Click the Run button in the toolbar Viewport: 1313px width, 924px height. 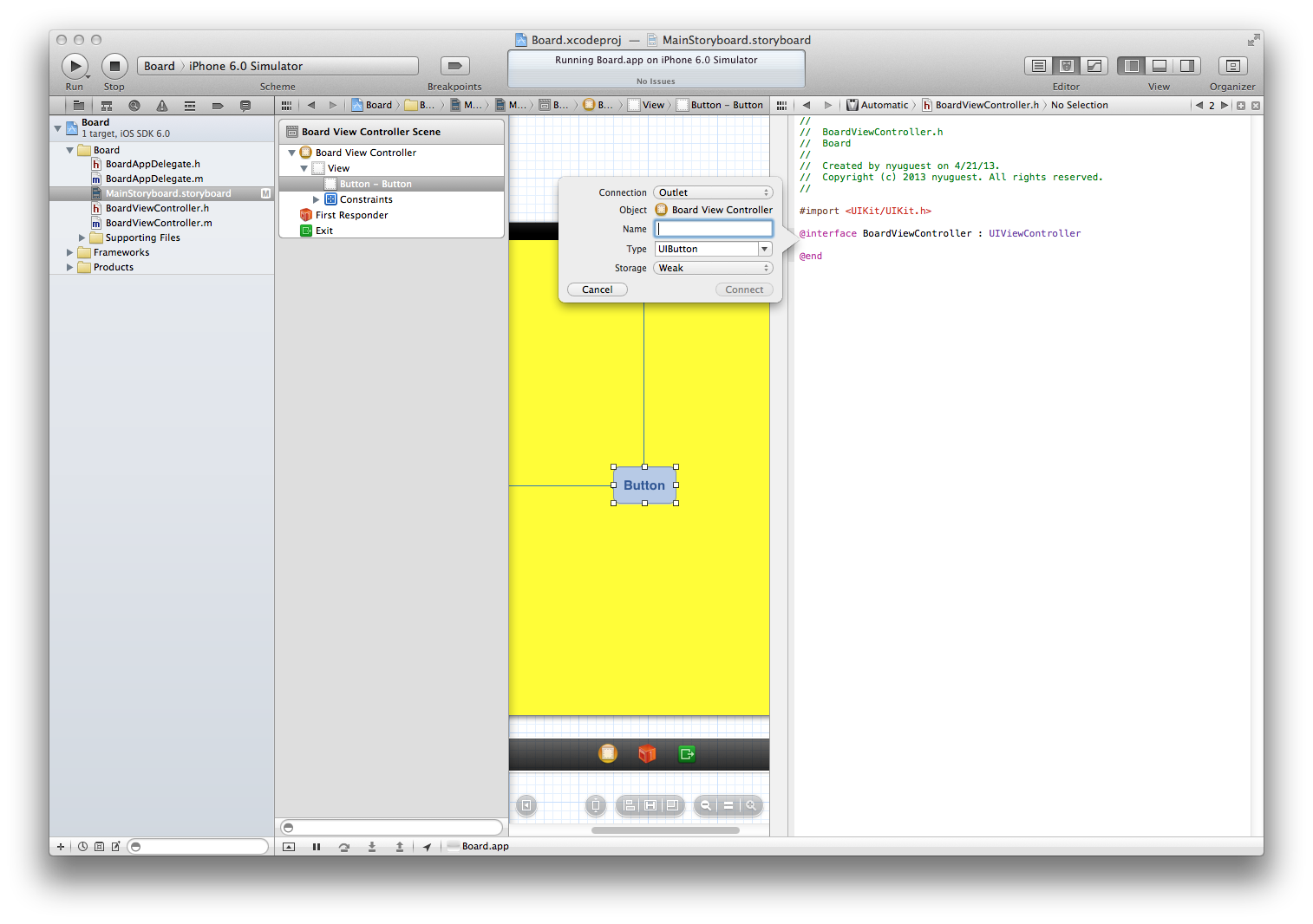(x=75, y=66)
